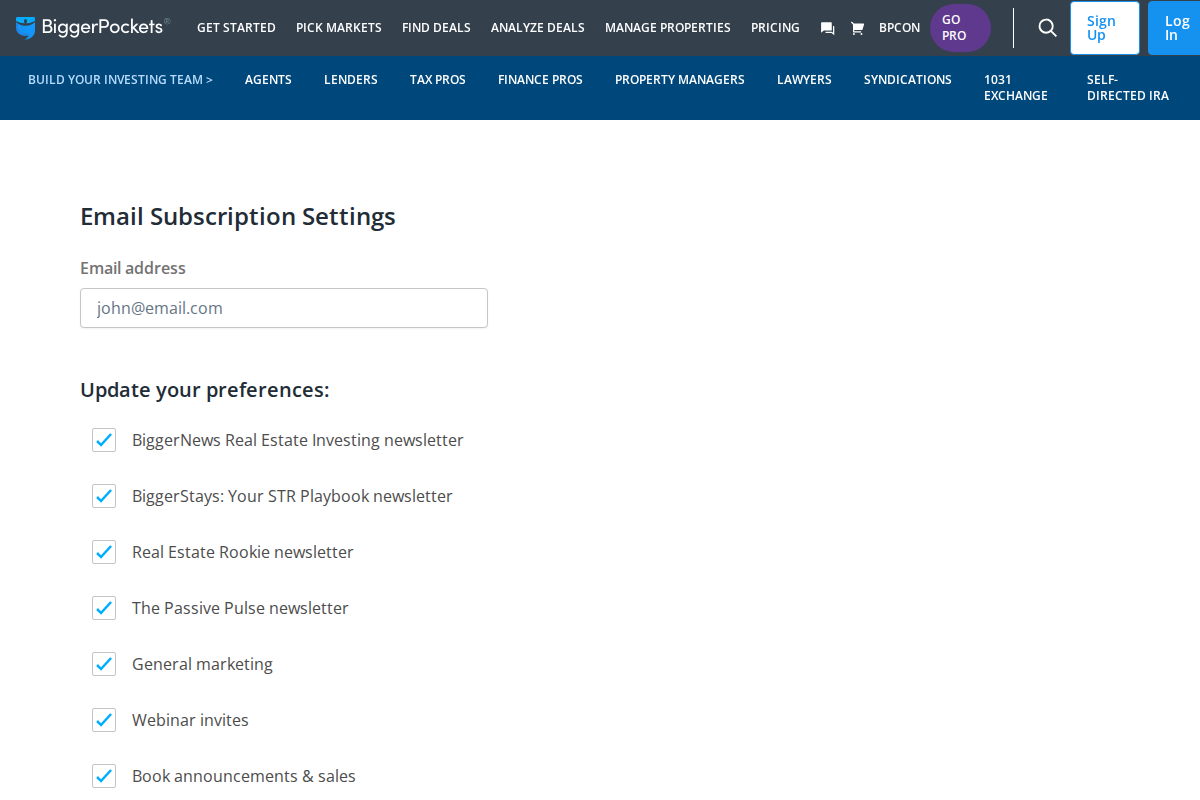
Task: Open the shopping cart icon
Action: coord(857,28)
